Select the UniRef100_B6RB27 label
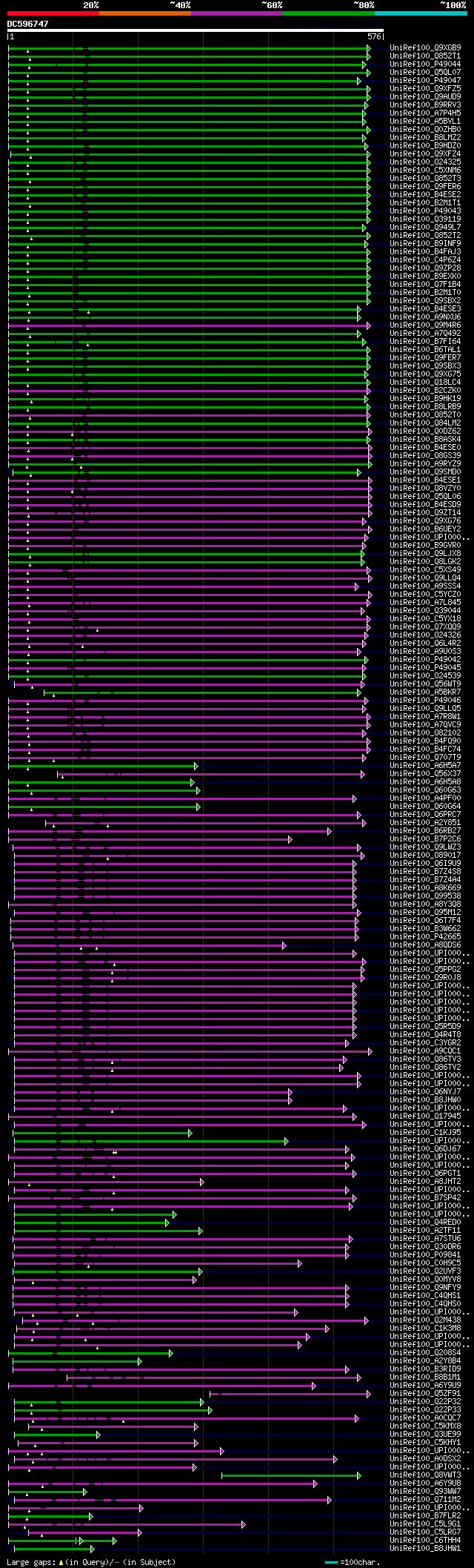This screenshot has width=474, height=1568. [425, 831]
